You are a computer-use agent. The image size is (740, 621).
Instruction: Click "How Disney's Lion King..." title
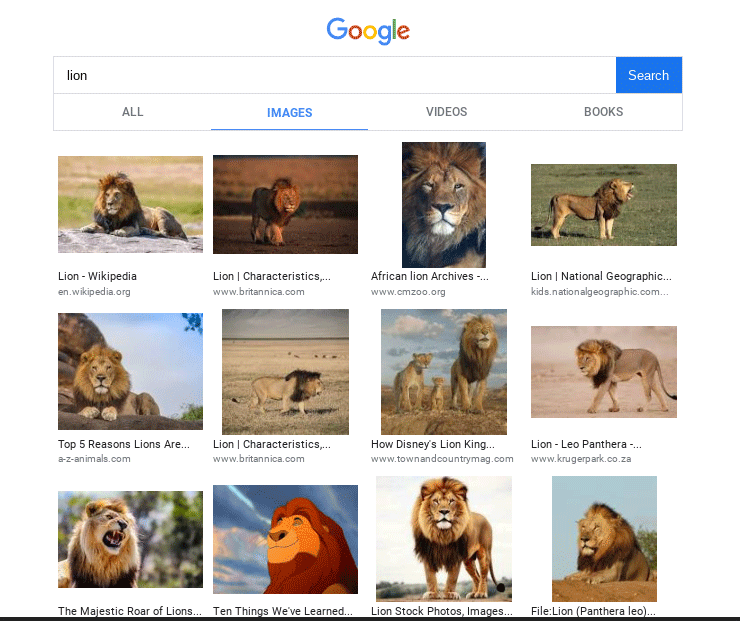(x=433, y=444)
